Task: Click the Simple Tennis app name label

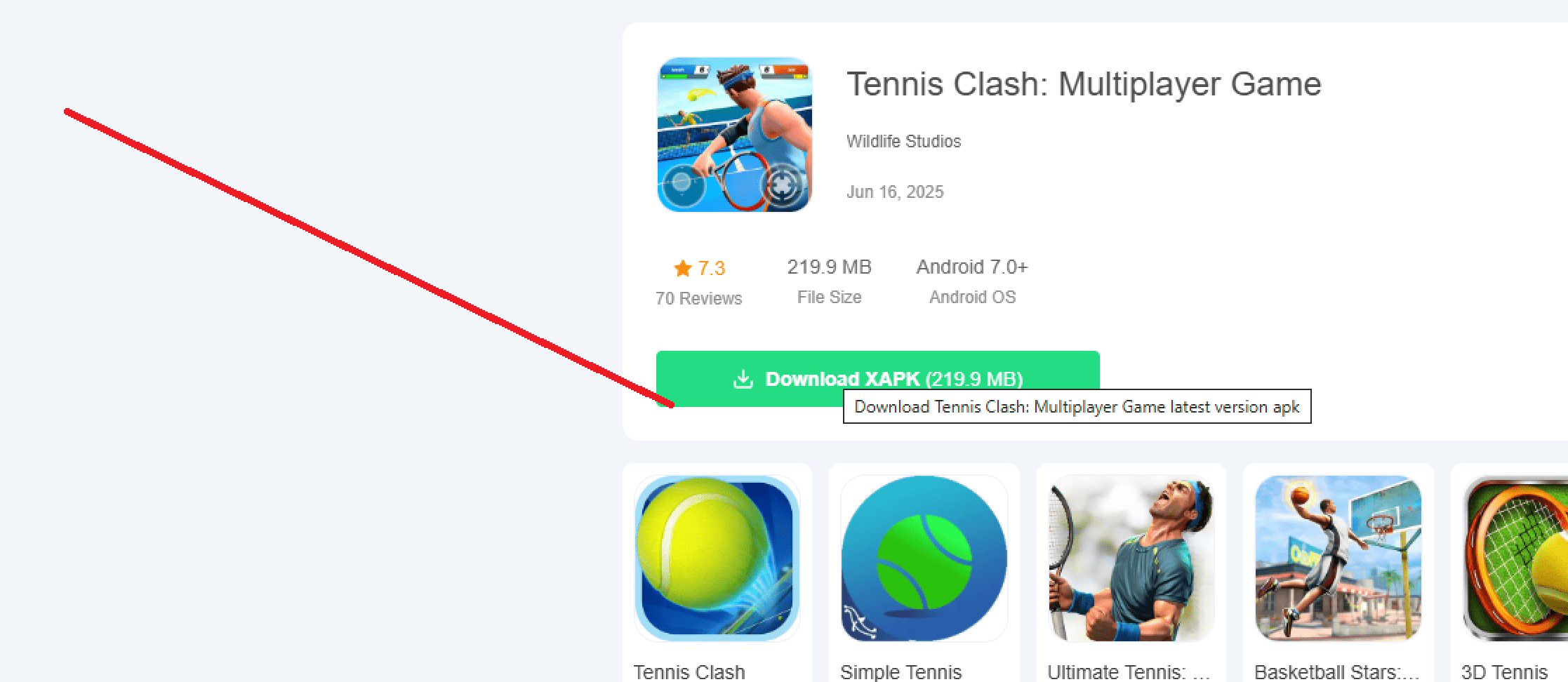Action: (901, 671)
